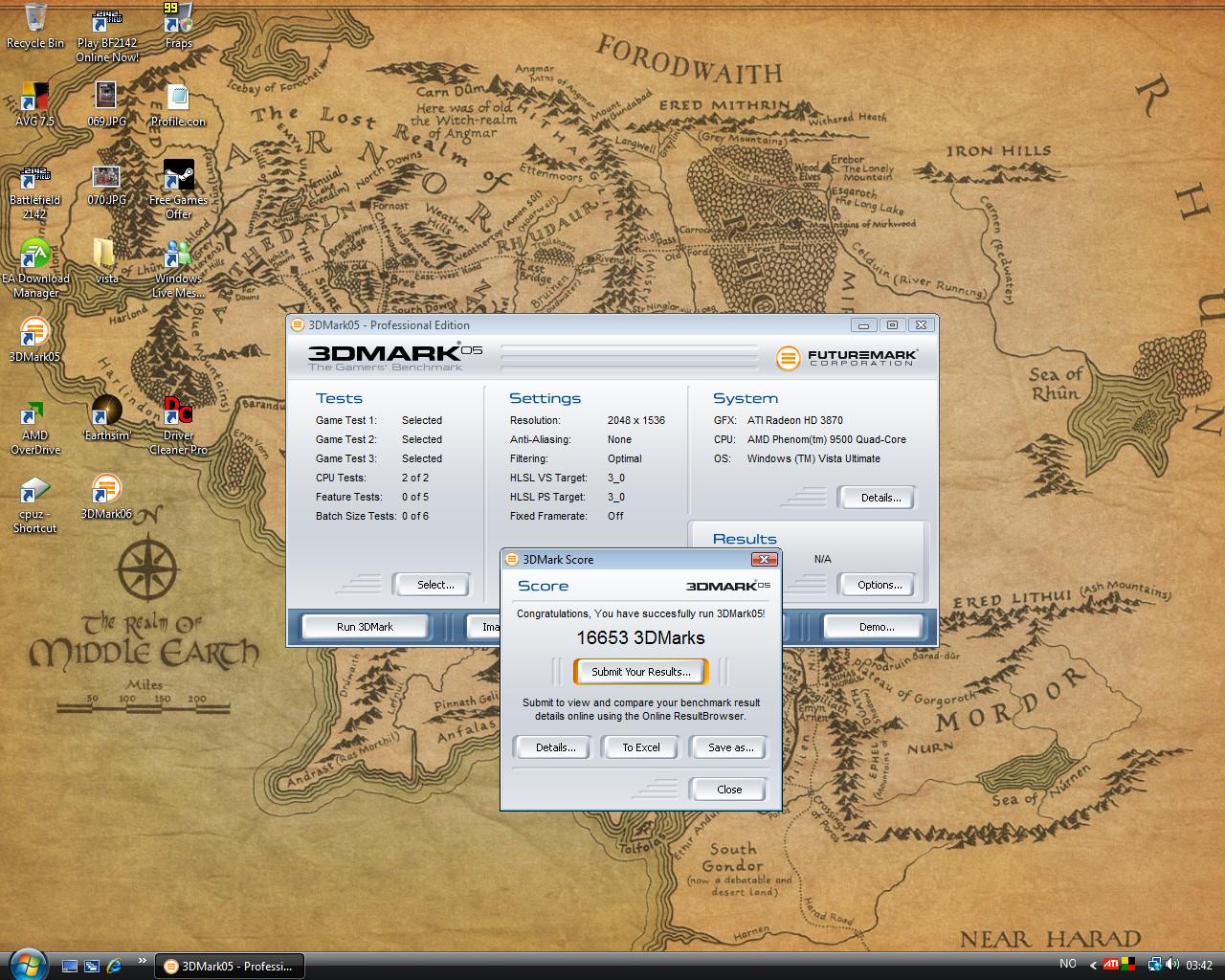Screen dimensions: 1225x980
Task: Select the 070.JPG image file icon
Action: coord(106,184)
